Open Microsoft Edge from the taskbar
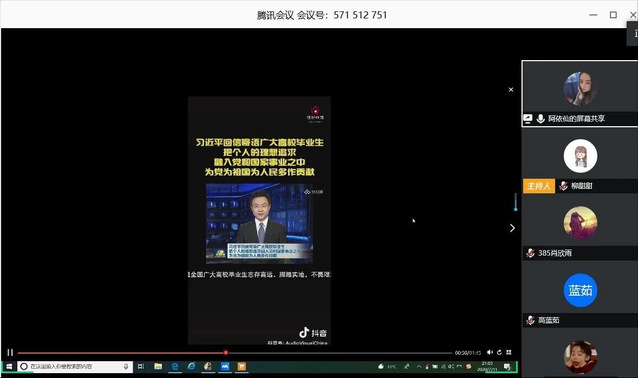The height and width of the screenshot is (378, 638). click(175, 367)
